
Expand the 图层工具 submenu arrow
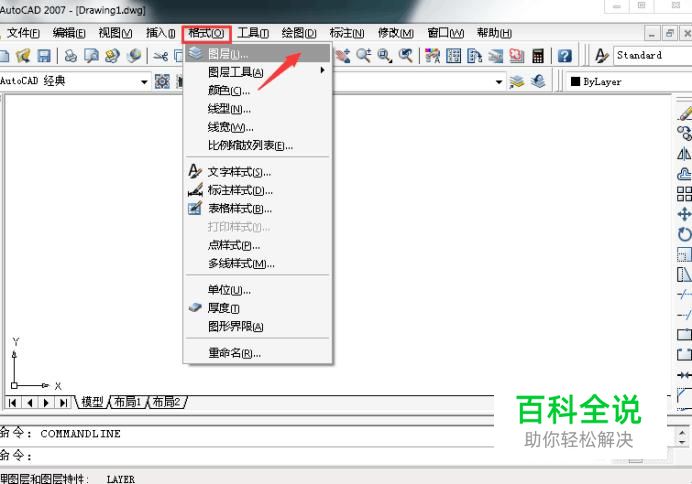click(323, 70)
